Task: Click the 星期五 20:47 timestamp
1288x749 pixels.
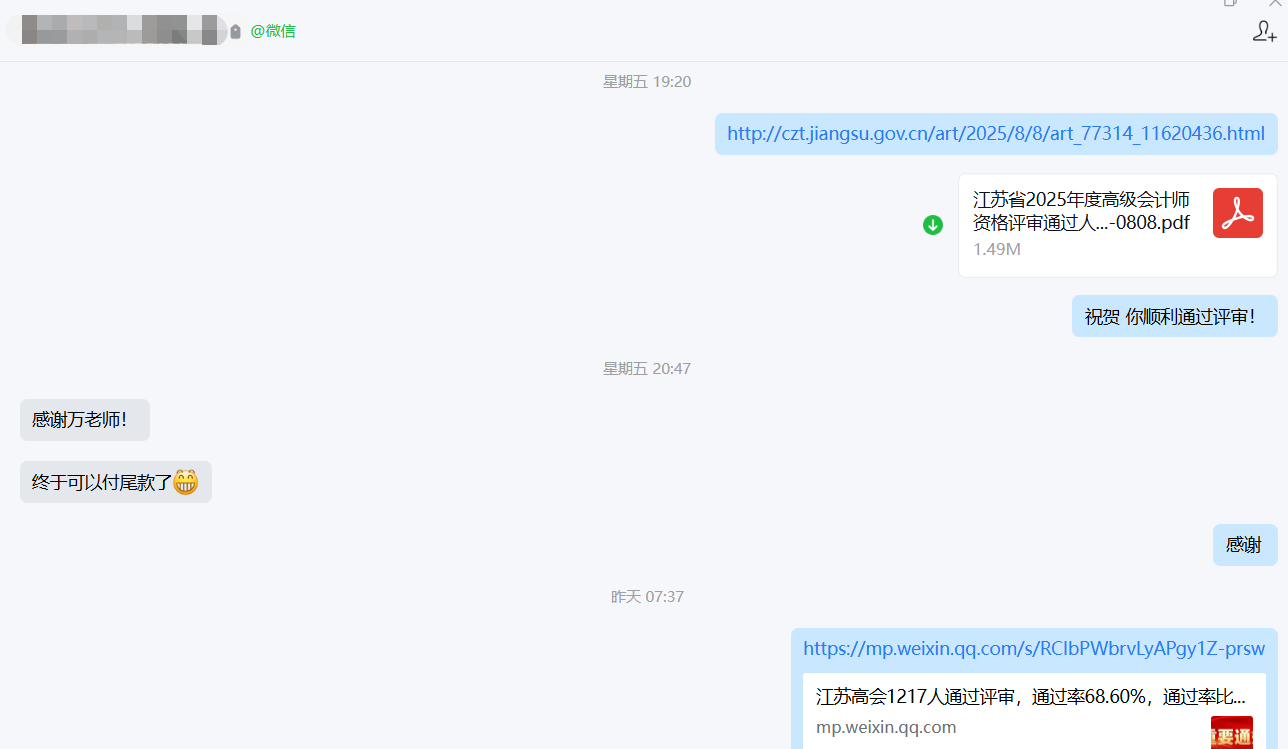Action: click(x=646, y=369)
